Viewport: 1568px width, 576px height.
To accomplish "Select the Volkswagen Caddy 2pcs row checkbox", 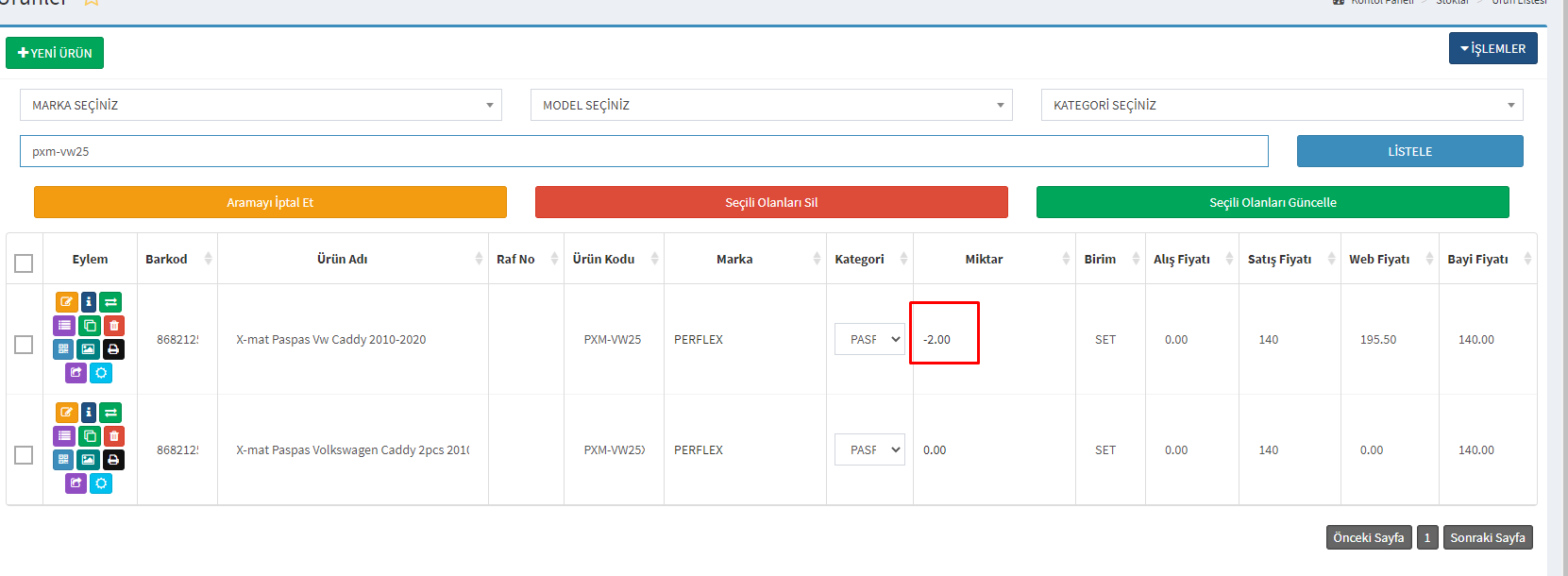I will 24,455.
